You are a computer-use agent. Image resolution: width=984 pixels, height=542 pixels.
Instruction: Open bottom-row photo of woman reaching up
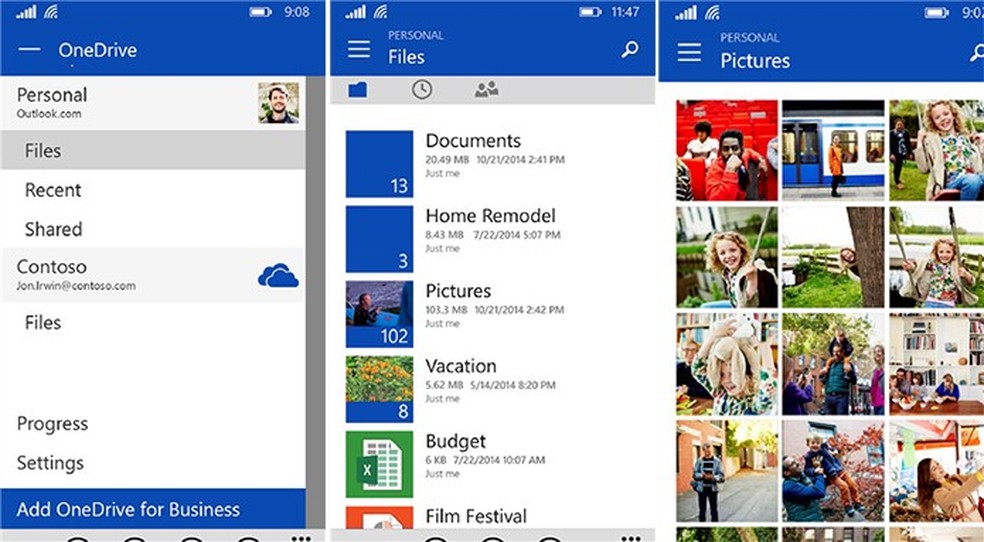[936, 471]
